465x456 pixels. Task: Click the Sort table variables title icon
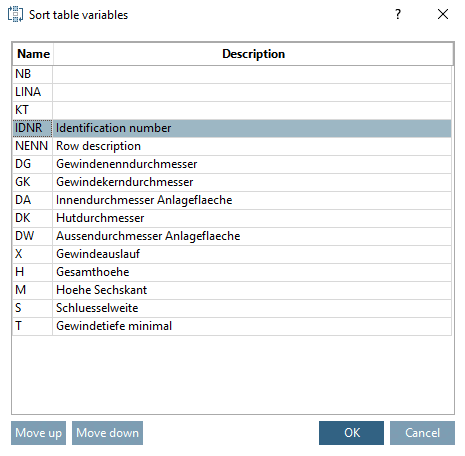pos(15,15)
